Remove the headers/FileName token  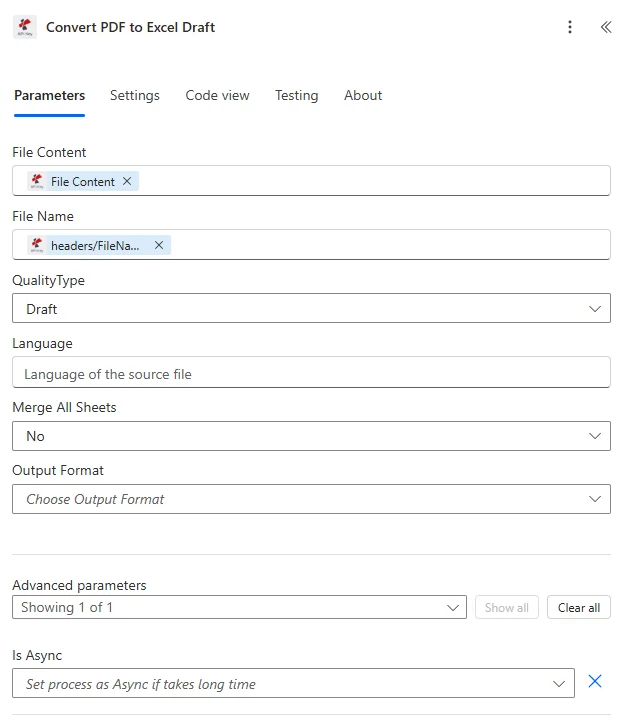[x=159, y=245]
